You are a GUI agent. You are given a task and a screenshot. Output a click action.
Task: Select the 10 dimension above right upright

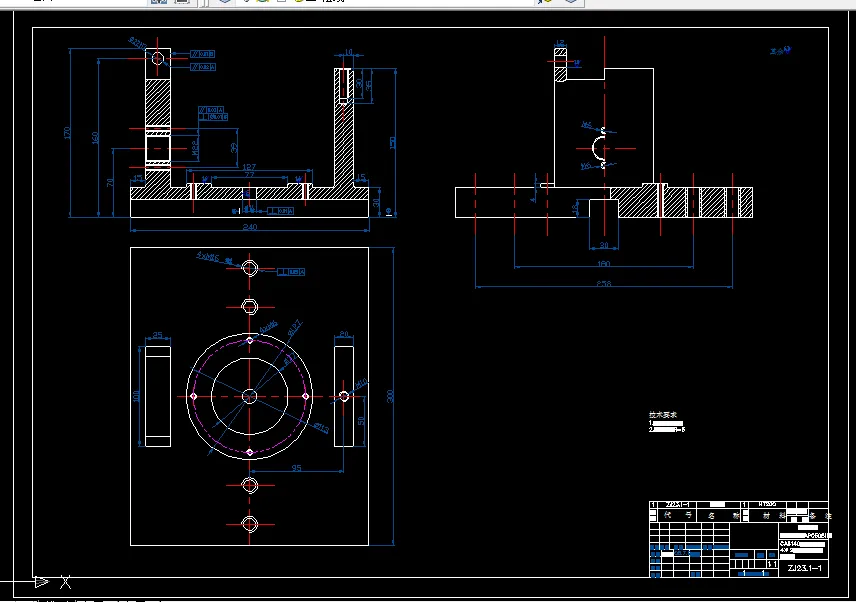(349, 52)
